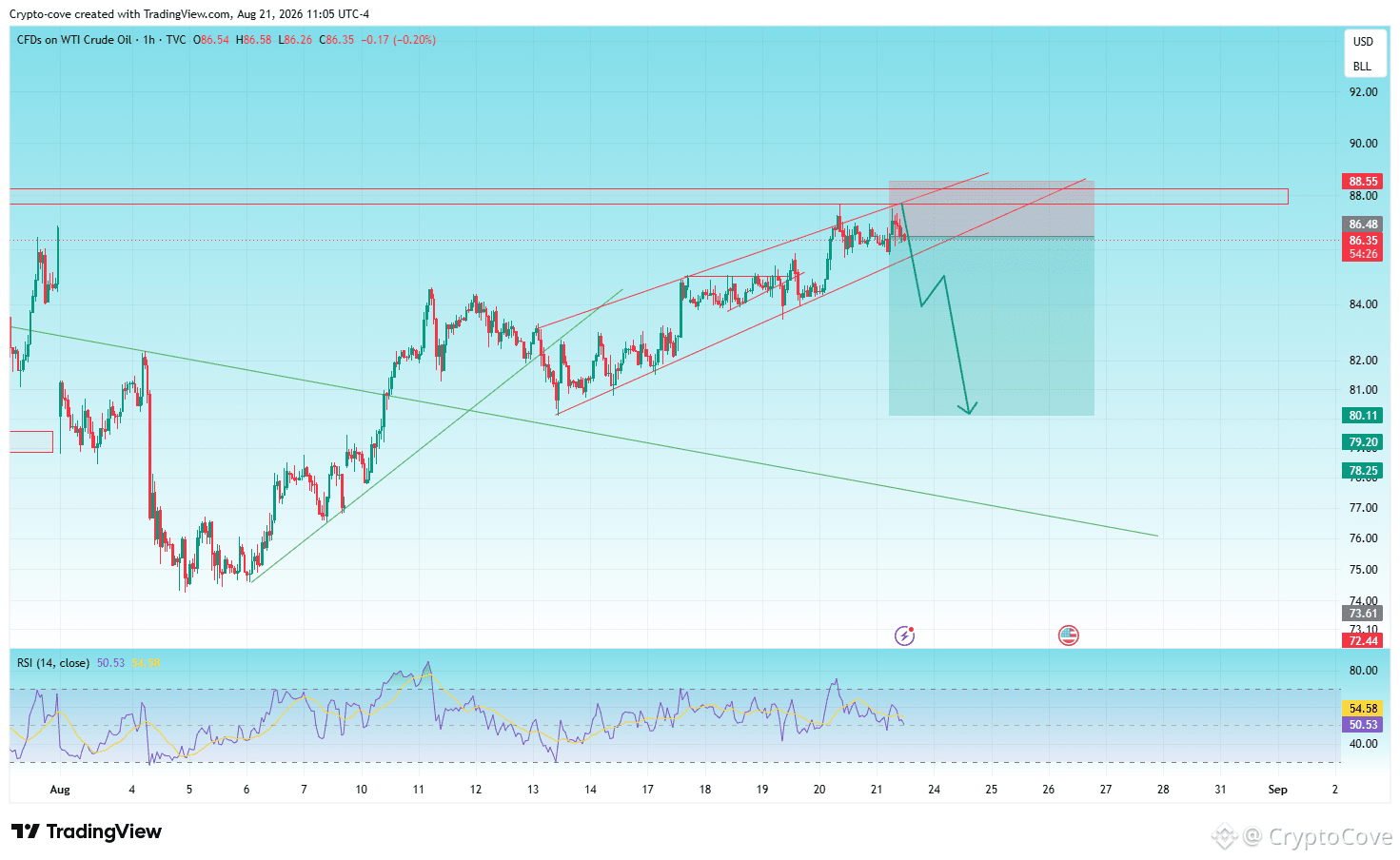Click the small gray rectangle at chart's left edge
Image resolution: width=1400 pixels, height=860 pixels.
31,441
